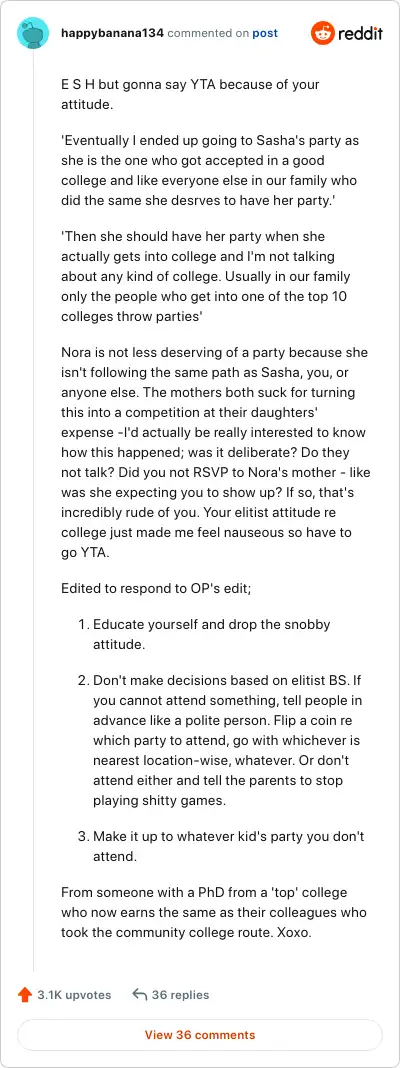Click the Reddit snoo logo icon

(x=322, y=33)
